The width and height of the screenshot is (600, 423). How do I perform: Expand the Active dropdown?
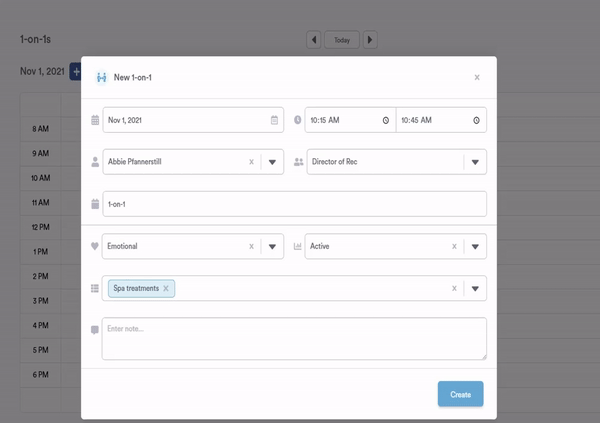coord(475,247)
